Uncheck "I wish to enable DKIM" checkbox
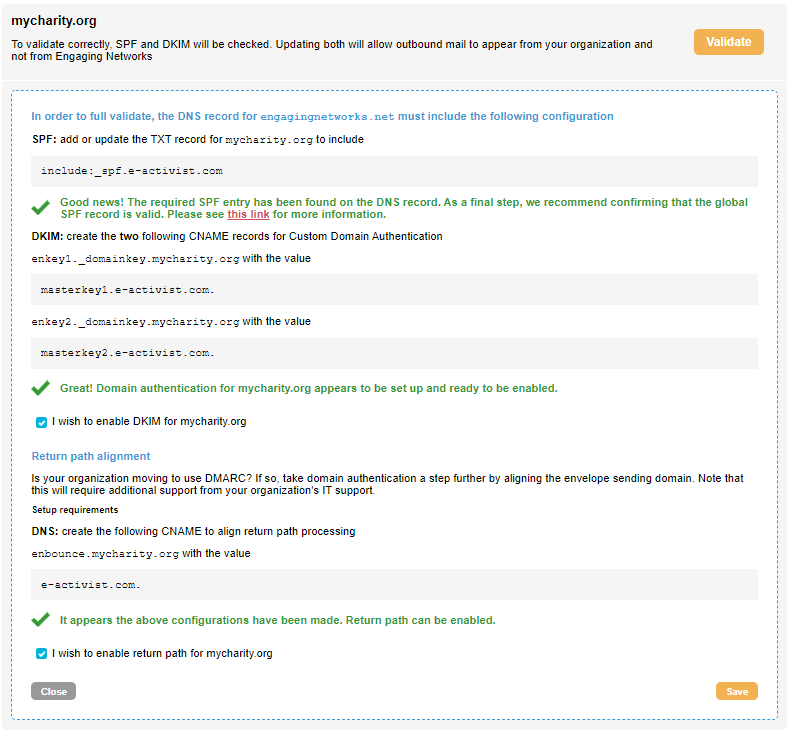 (42, 422)
